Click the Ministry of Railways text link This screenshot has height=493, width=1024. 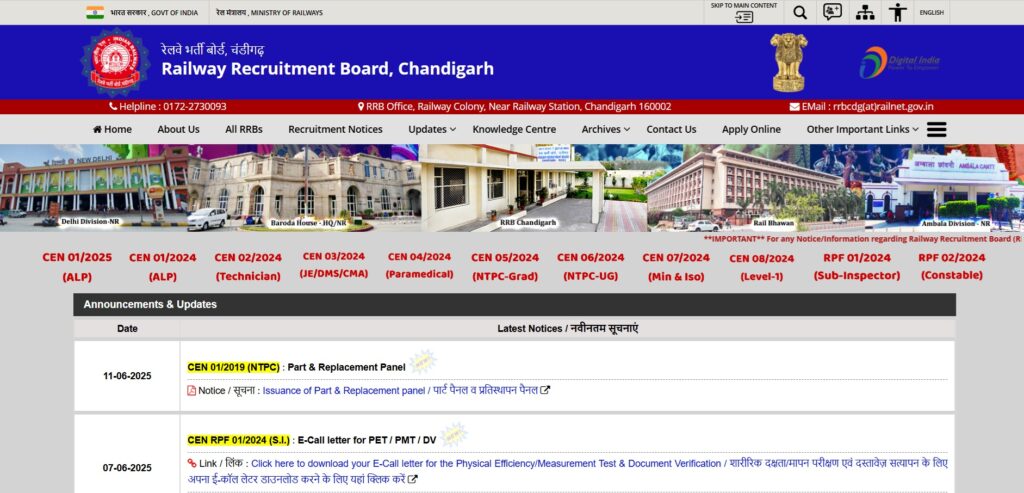point(270,12)
